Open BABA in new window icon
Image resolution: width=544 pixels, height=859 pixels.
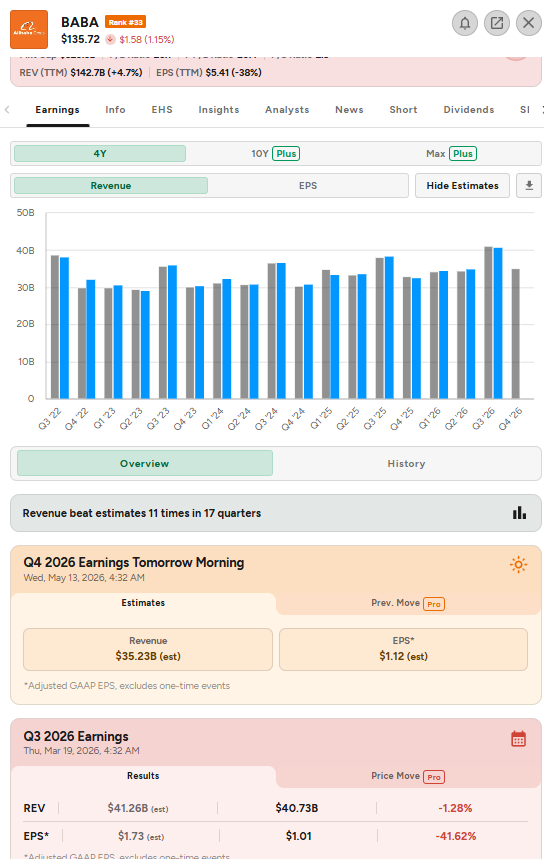(497, 23)
